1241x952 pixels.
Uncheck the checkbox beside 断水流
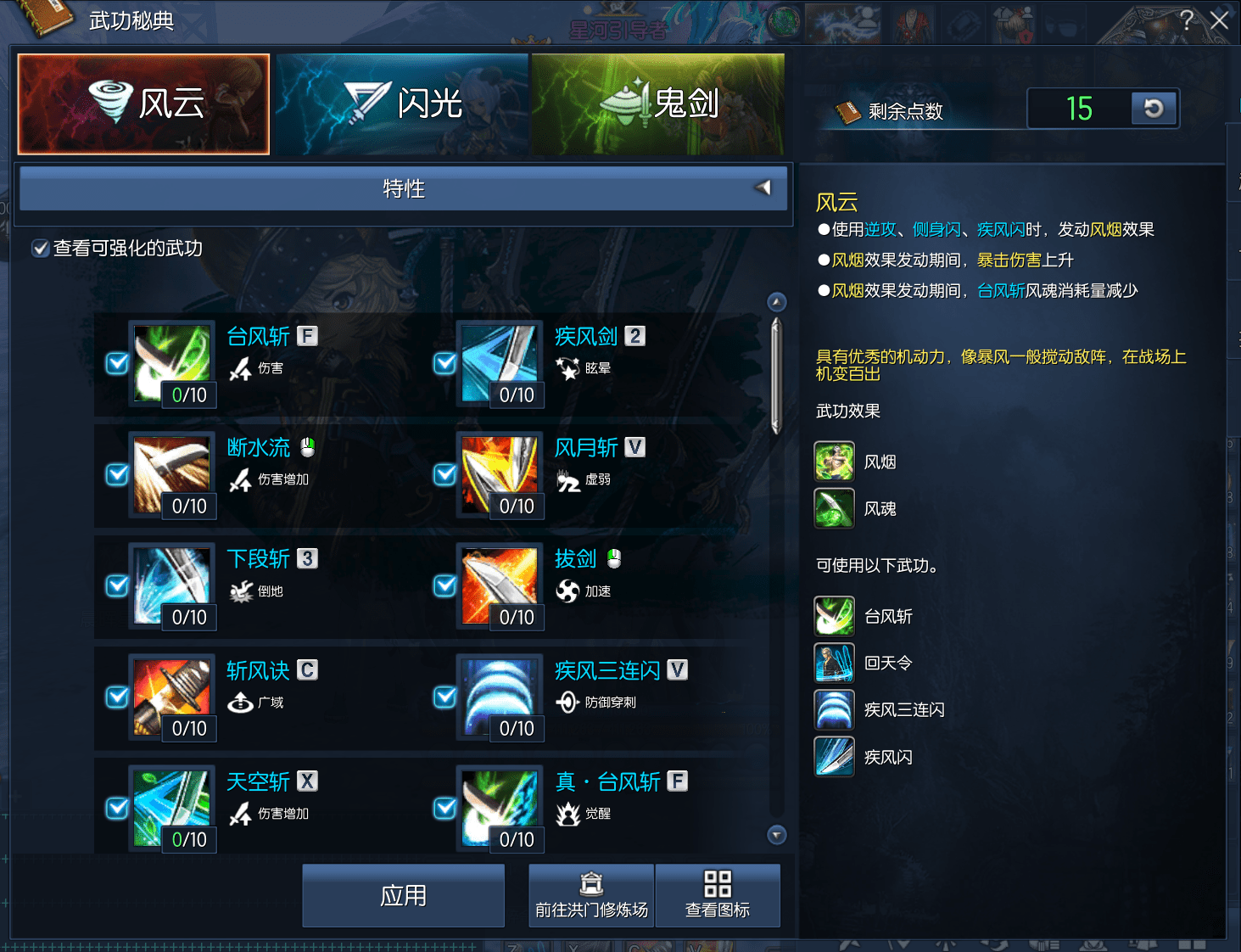(117, 474)
